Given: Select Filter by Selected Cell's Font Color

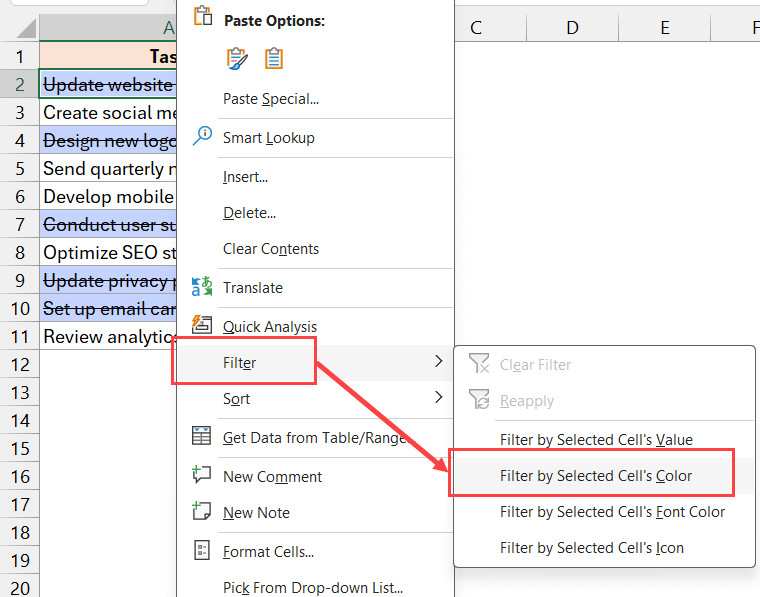Looking at the screenshot, I should pyautogui.click(x=612, y=512).
